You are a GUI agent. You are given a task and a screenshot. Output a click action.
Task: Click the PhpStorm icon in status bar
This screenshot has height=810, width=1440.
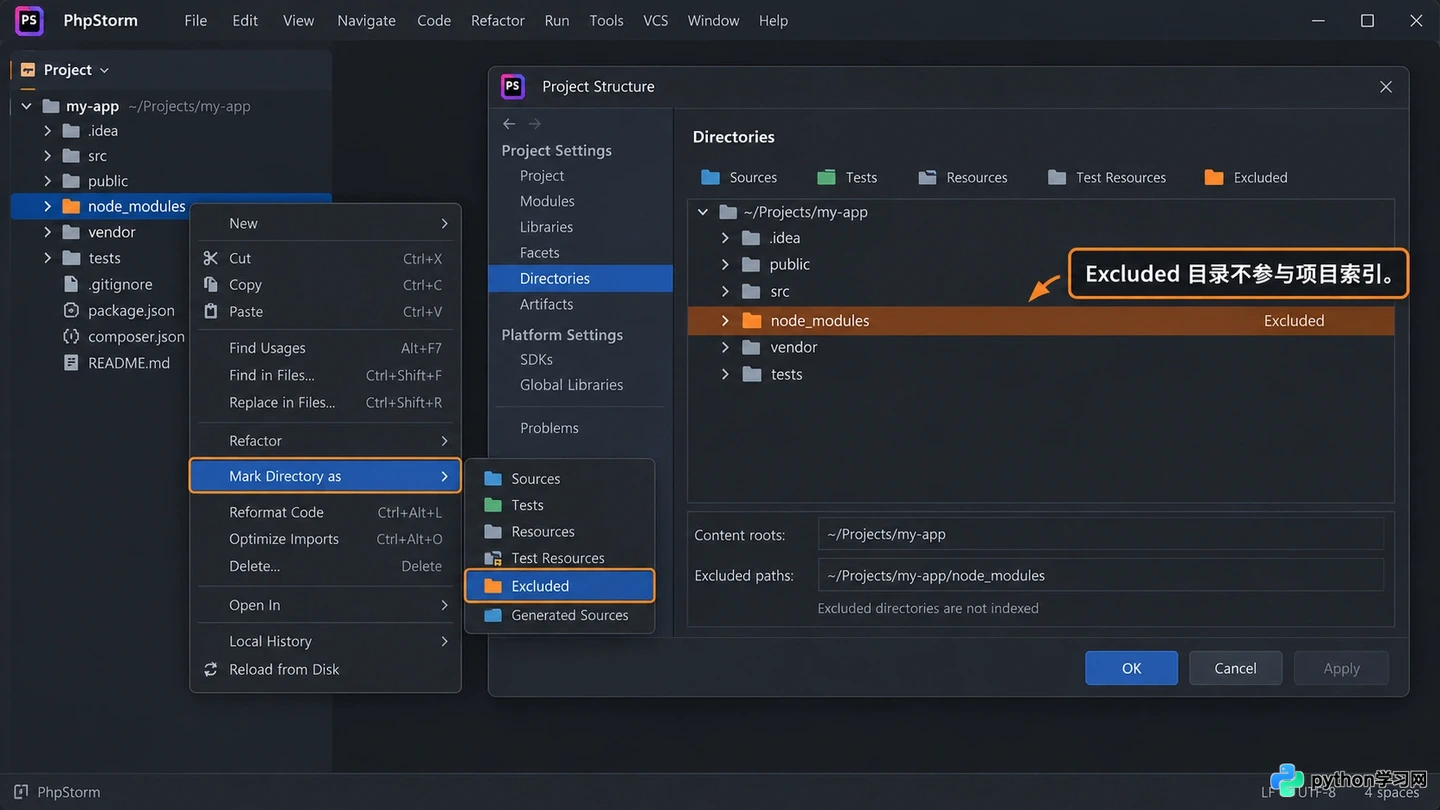pos(22,792)
